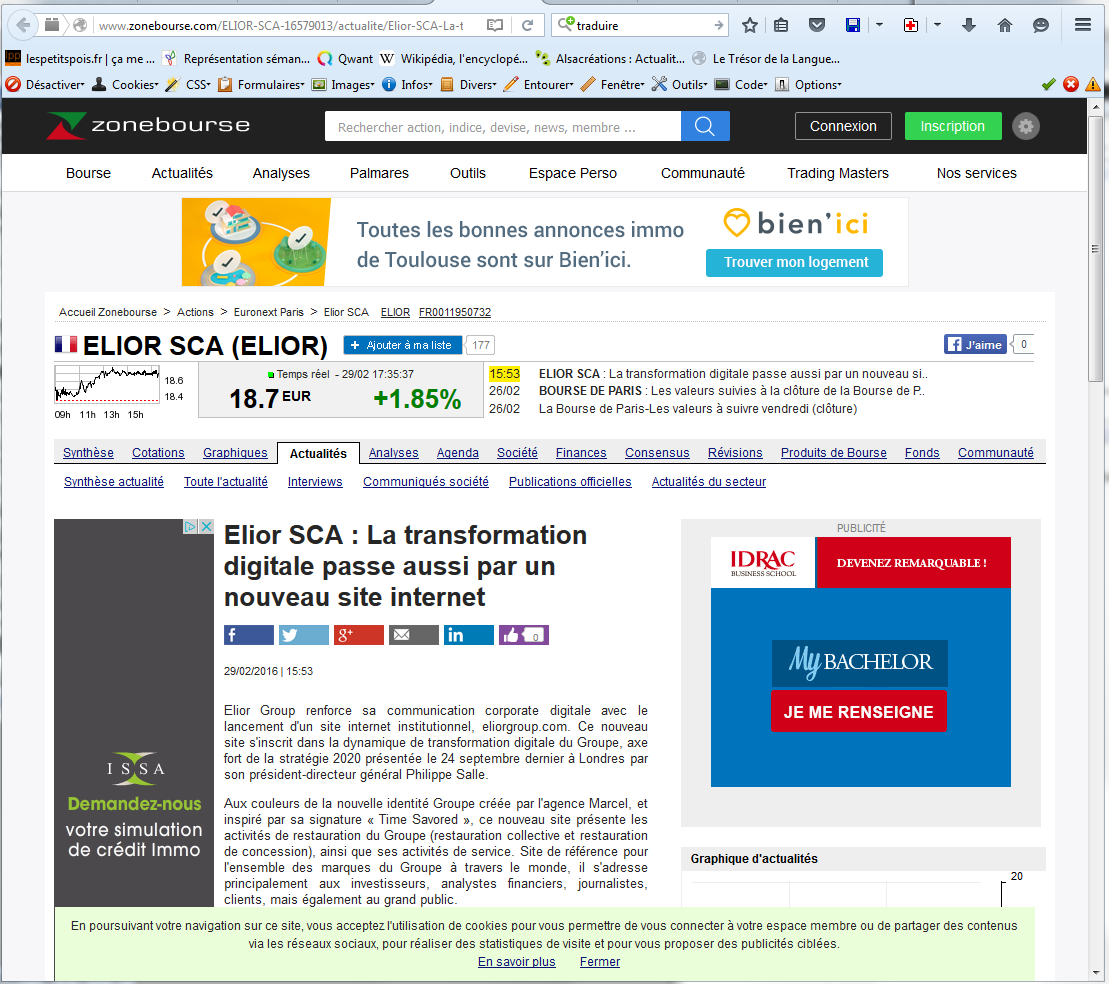Open the chat bubble smiley icon

[1040, 25]
